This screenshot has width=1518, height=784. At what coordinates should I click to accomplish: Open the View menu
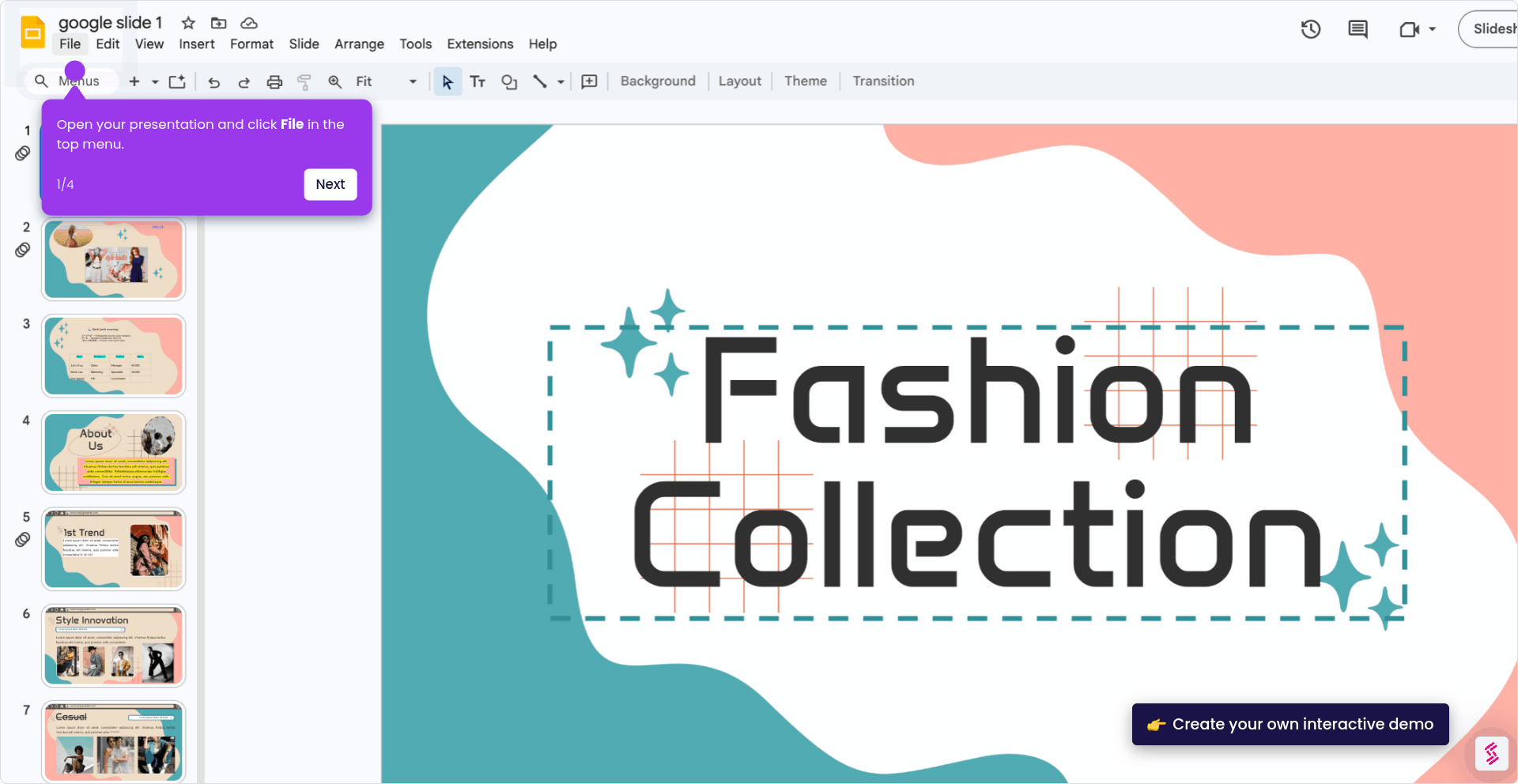click(x=149, y=44)
